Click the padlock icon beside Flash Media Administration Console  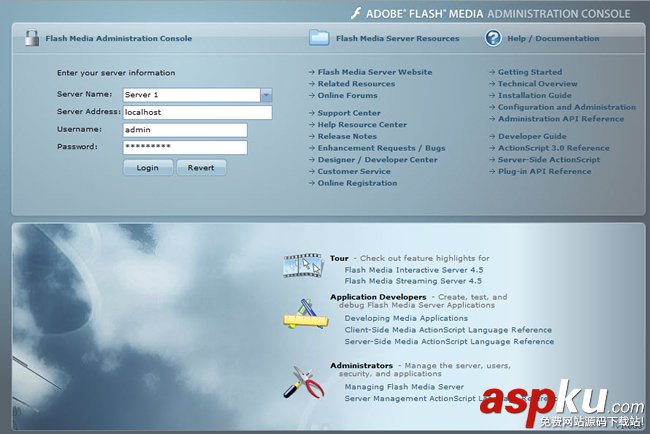[32, 38]
